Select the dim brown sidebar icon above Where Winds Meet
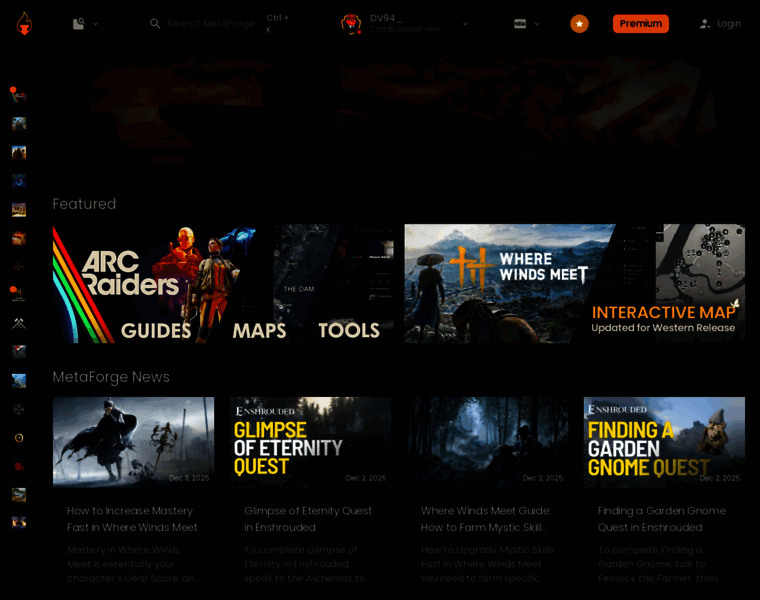 click(x=19, y=267)
